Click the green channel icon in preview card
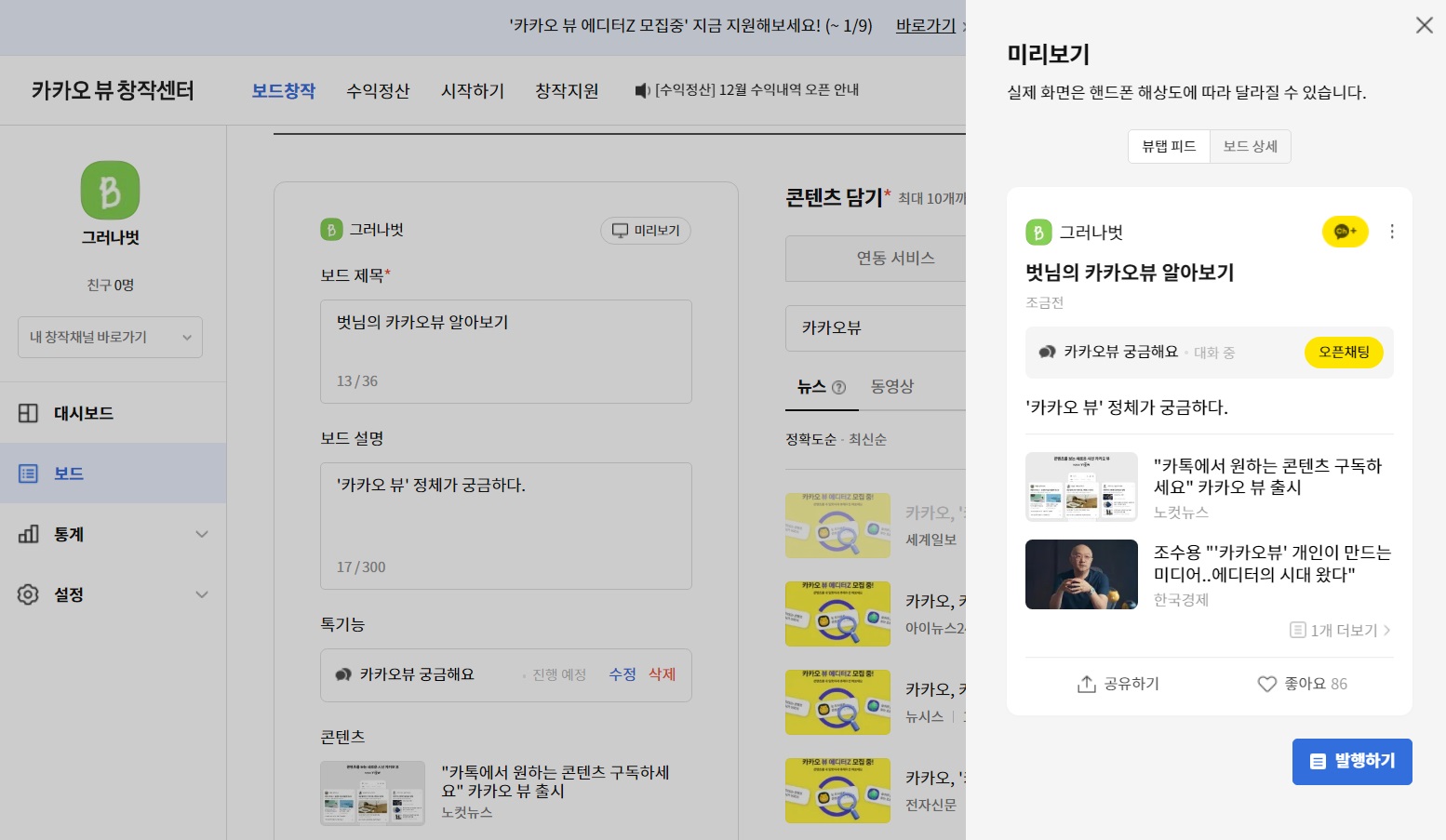The image size is (1446, 840). click(1038, 232)
